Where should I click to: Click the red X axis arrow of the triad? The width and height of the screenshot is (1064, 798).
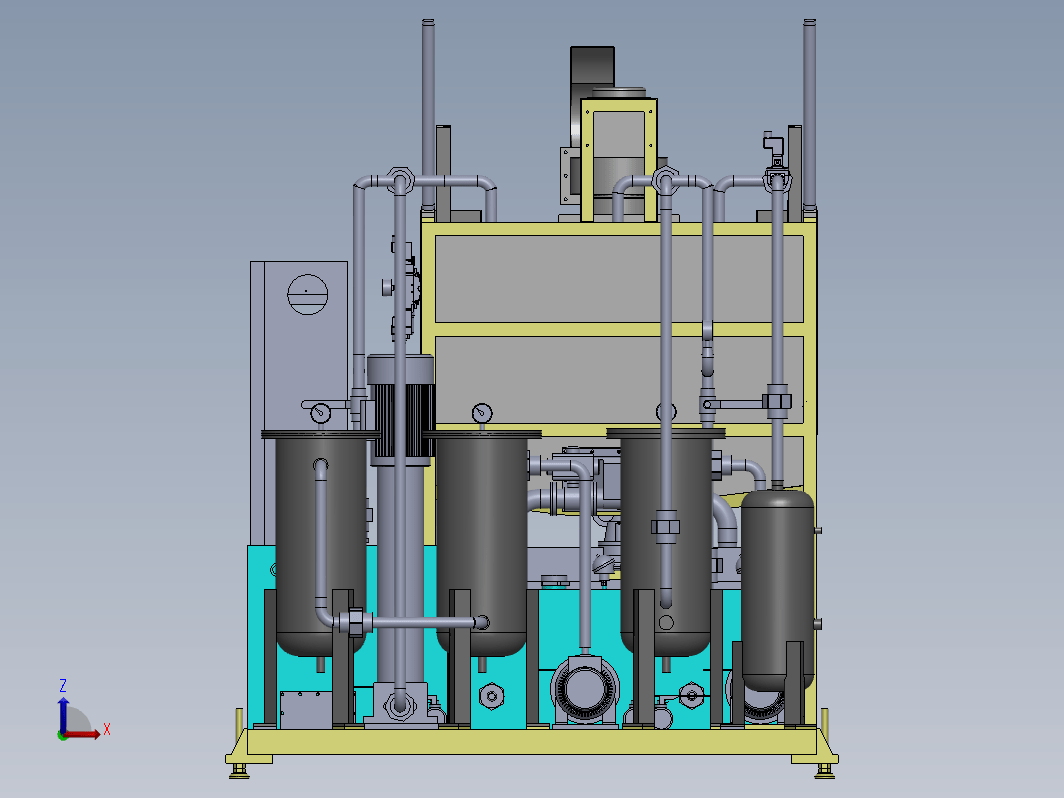(x=83, y=734)
